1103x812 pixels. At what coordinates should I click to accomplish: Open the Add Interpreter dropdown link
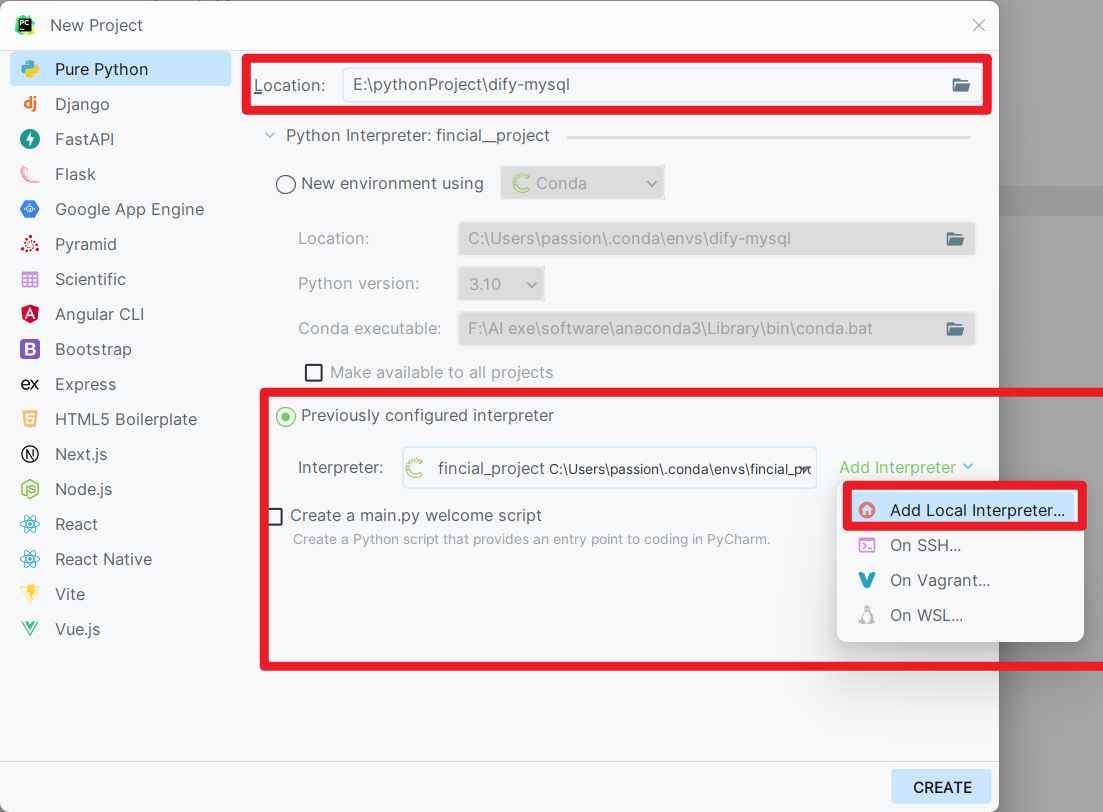click(906, 468)
